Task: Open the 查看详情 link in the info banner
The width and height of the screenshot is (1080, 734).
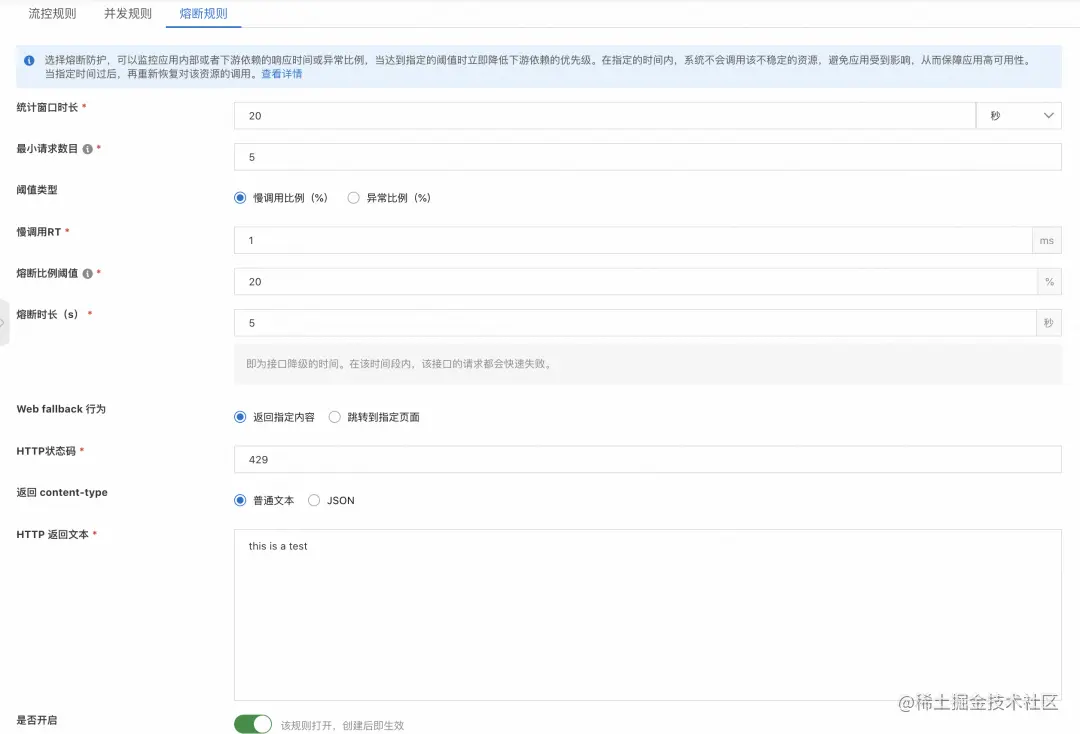Action: [282, 74]
